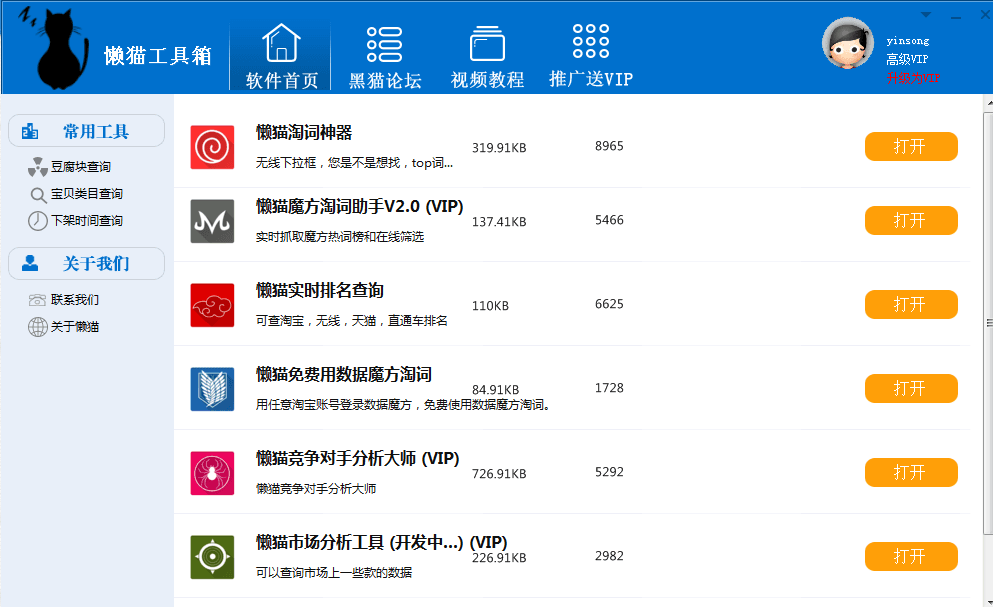Open 宝贝类目查询 search tool
Screen dimensions: 993x607
pos(86,194)
